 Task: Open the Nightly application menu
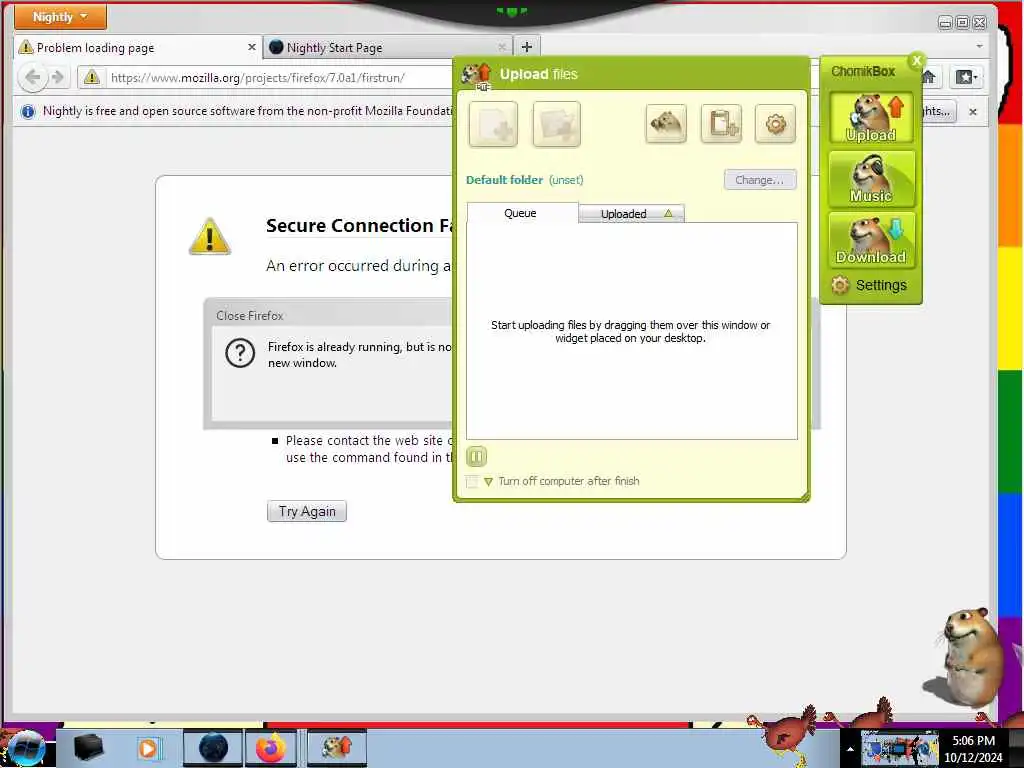click(60, 16)
